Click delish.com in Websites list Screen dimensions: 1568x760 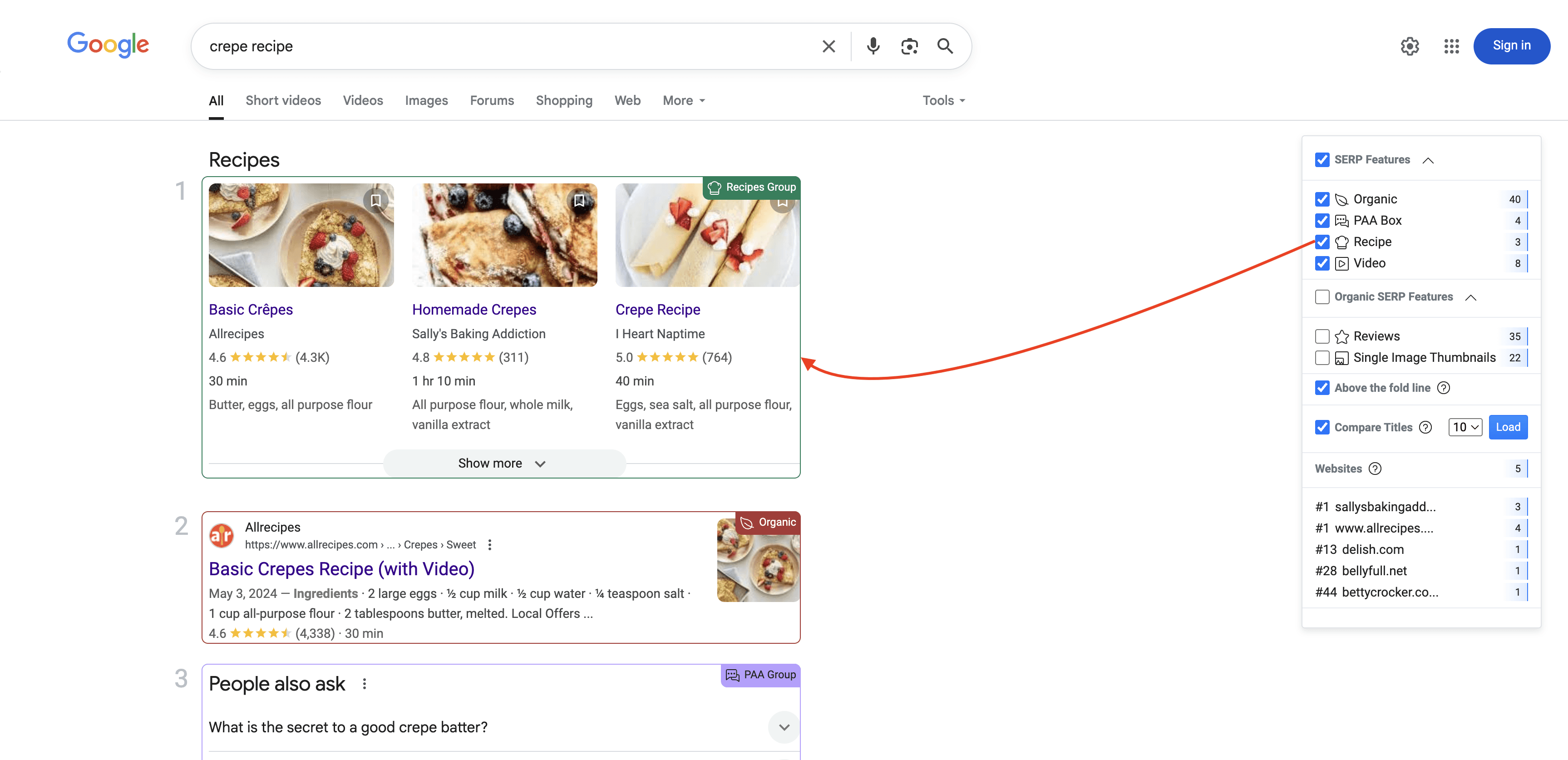1373,550
